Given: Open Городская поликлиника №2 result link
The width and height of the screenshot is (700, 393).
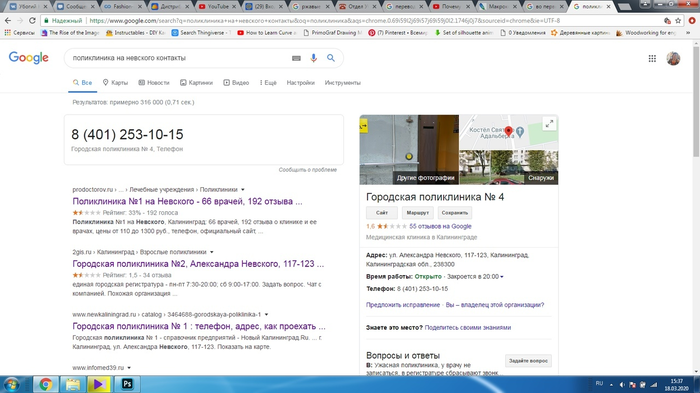Looking at the screenshot, I should [198, 264].
